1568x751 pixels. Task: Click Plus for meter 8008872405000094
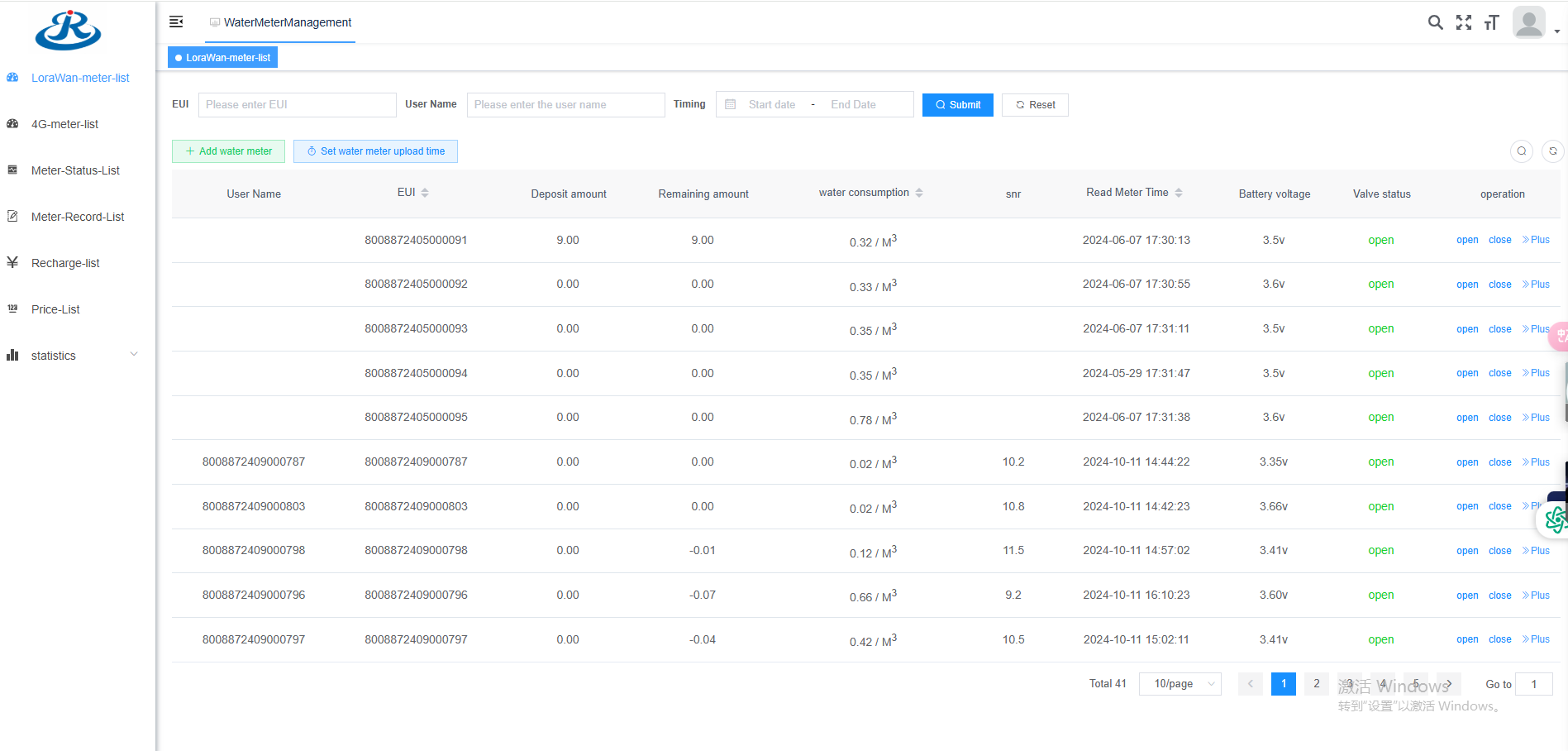pos(1537,373)
